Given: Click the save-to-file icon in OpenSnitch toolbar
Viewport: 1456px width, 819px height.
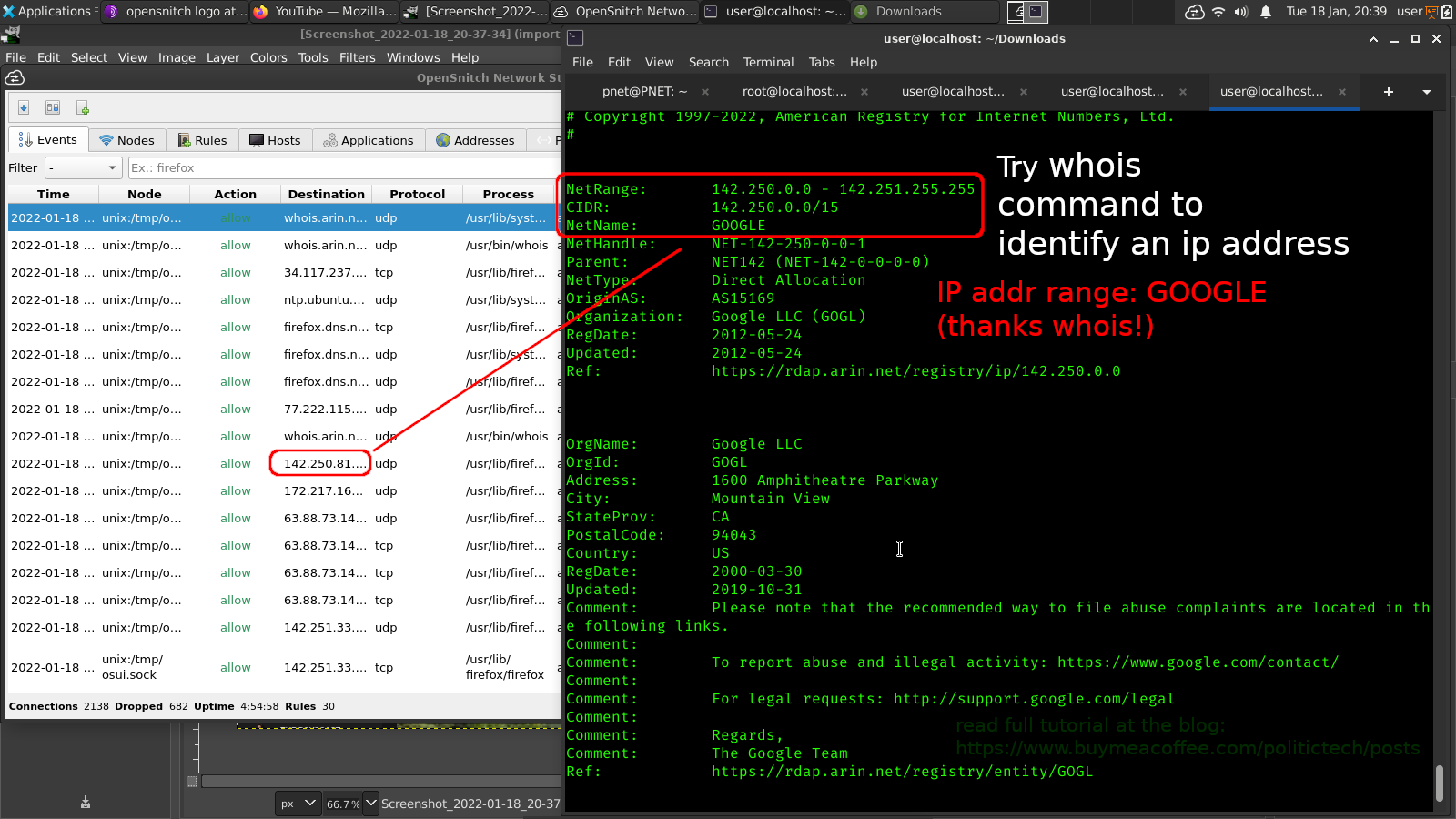Looking at the screenshot, I should click(24, 108).
